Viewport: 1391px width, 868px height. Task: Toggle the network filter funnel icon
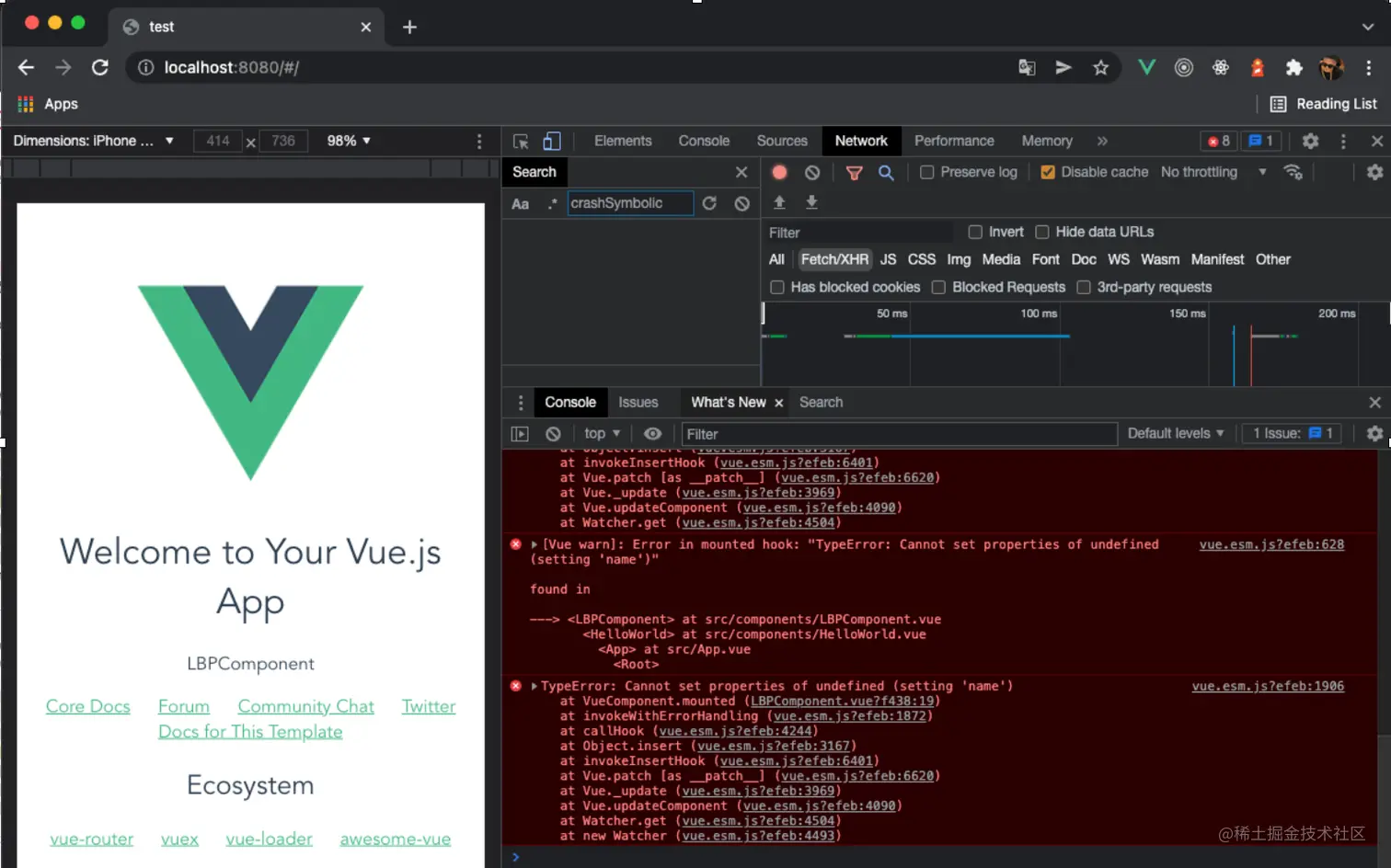854,172
